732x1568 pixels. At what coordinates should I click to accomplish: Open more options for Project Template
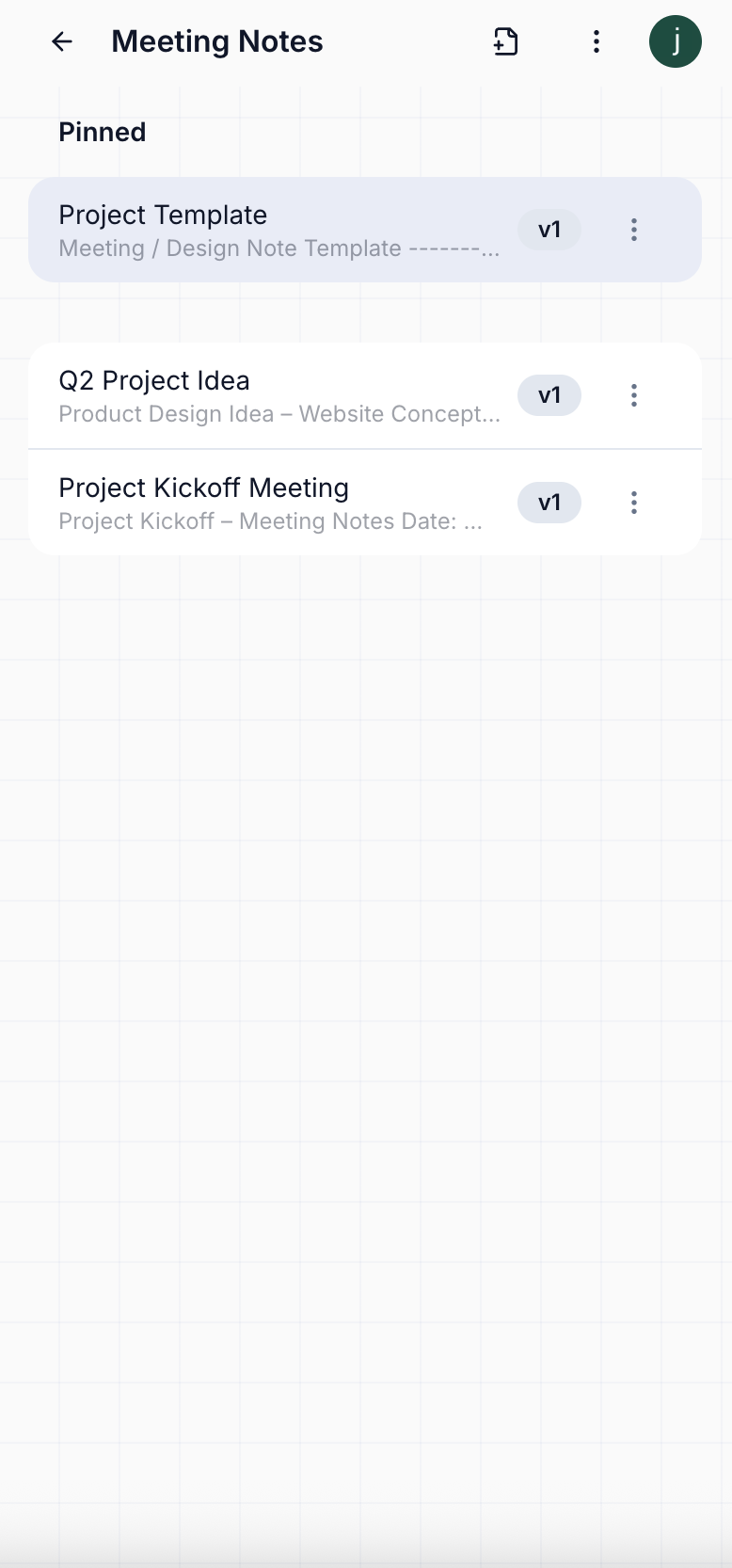[x=634, y=230]
